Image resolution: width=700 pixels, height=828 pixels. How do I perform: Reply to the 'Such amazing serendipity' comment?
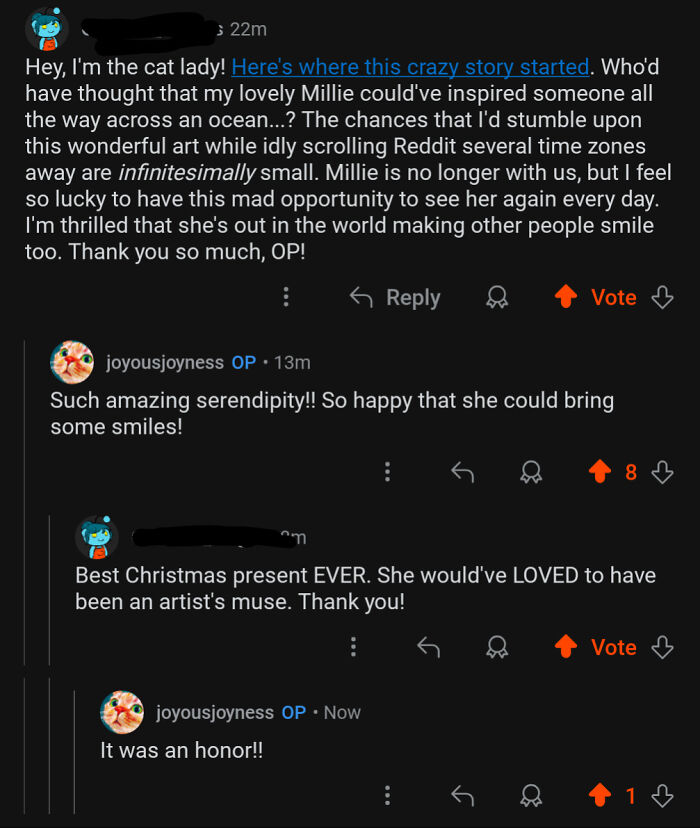(x=462, y=472)
